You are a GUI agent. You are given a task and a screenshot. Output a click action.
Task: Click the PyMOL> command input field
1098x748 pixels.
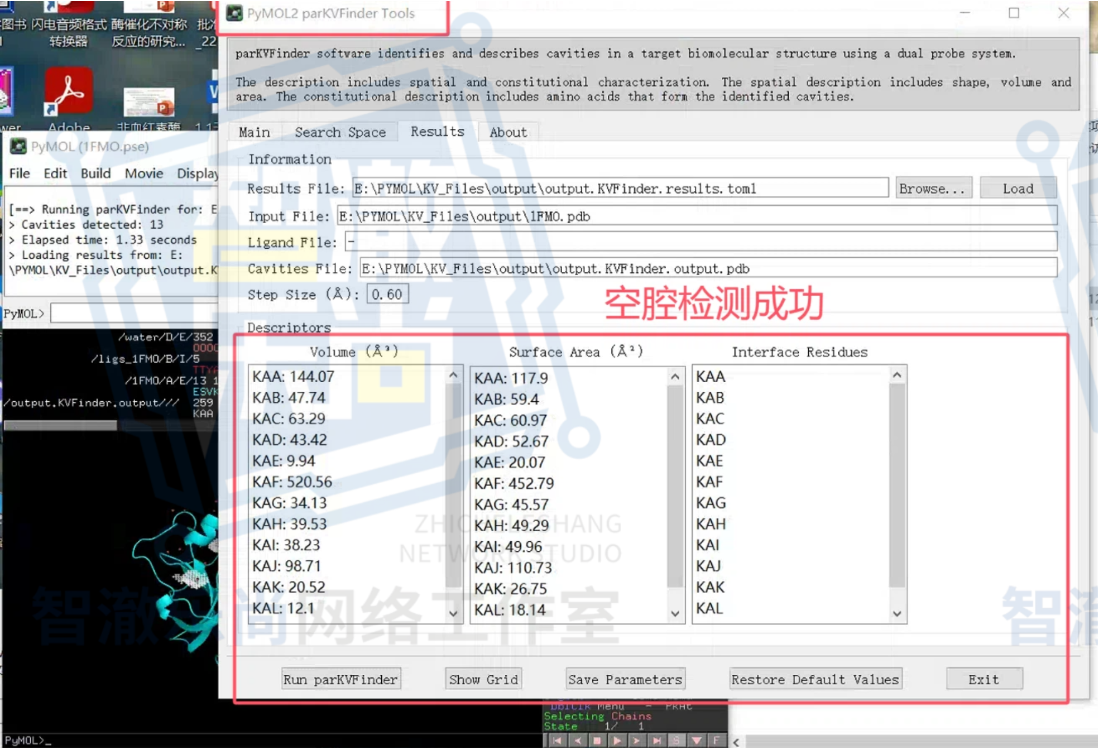(x=134, y=313)
